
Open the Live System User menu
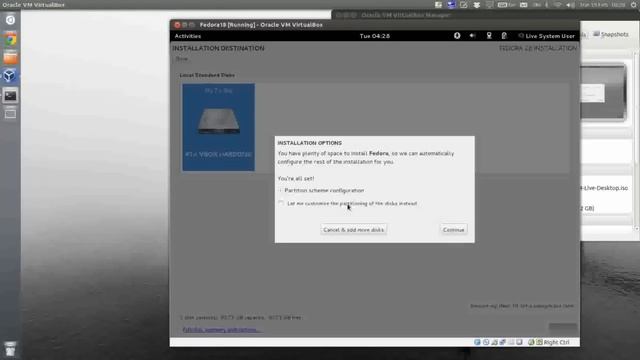tap(547, 36)
